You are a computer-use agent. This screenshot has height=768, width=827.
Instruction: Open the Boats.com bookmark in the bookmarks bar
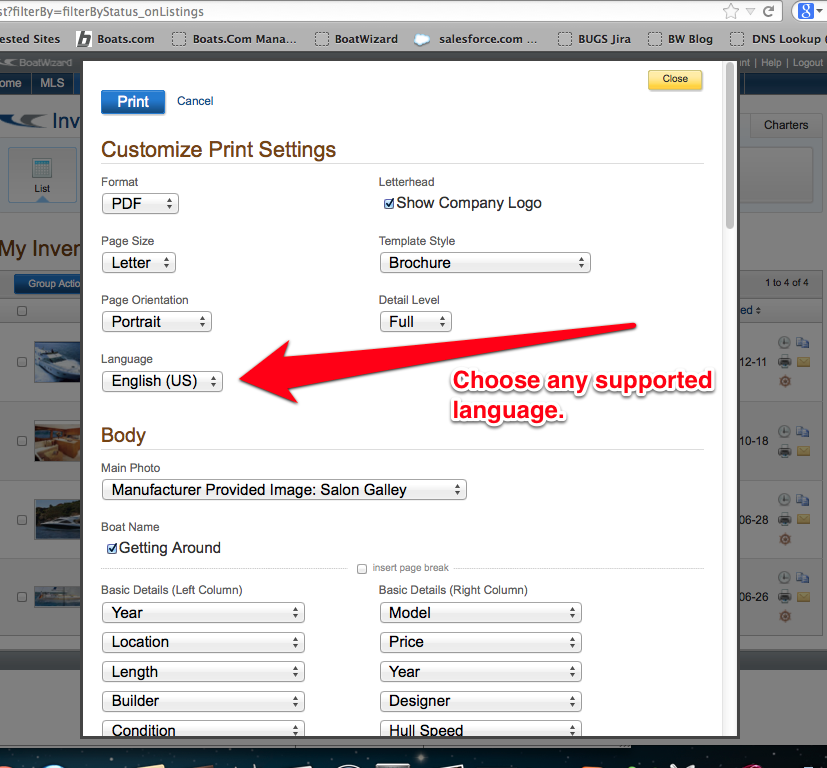(116, 39)
